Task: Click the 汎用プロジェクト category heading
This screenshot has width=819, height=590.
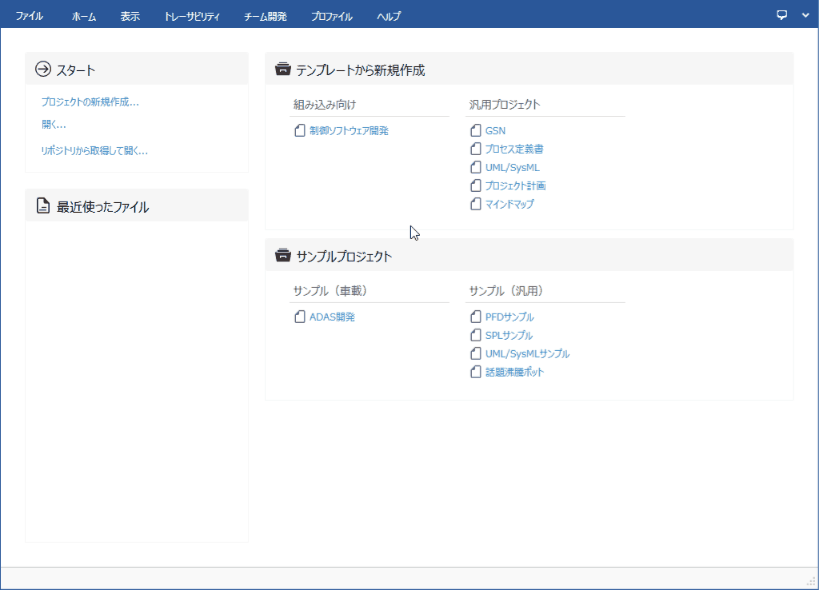Action: (x=504, y=104)
